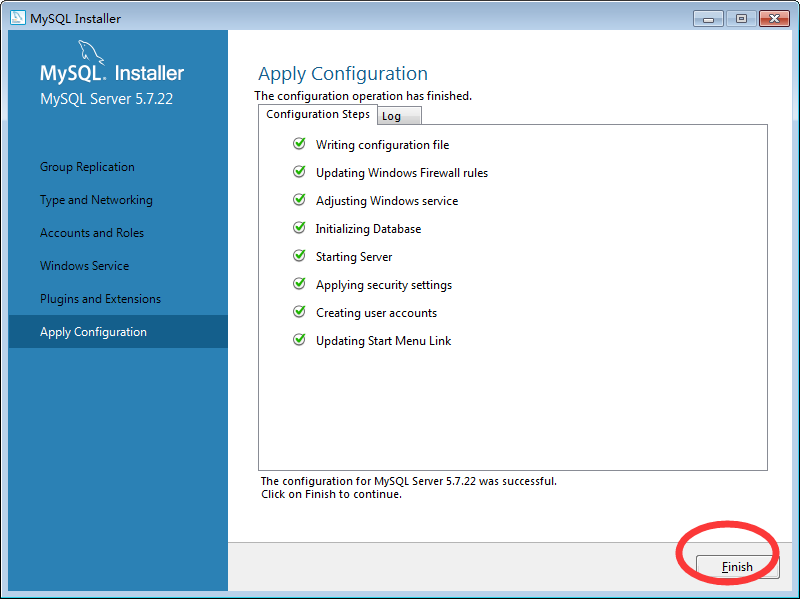The height and width of the screenshot is (599, 800).
Task: Click check icon for Updating Start Menu Link
Action: click(299, 340)
